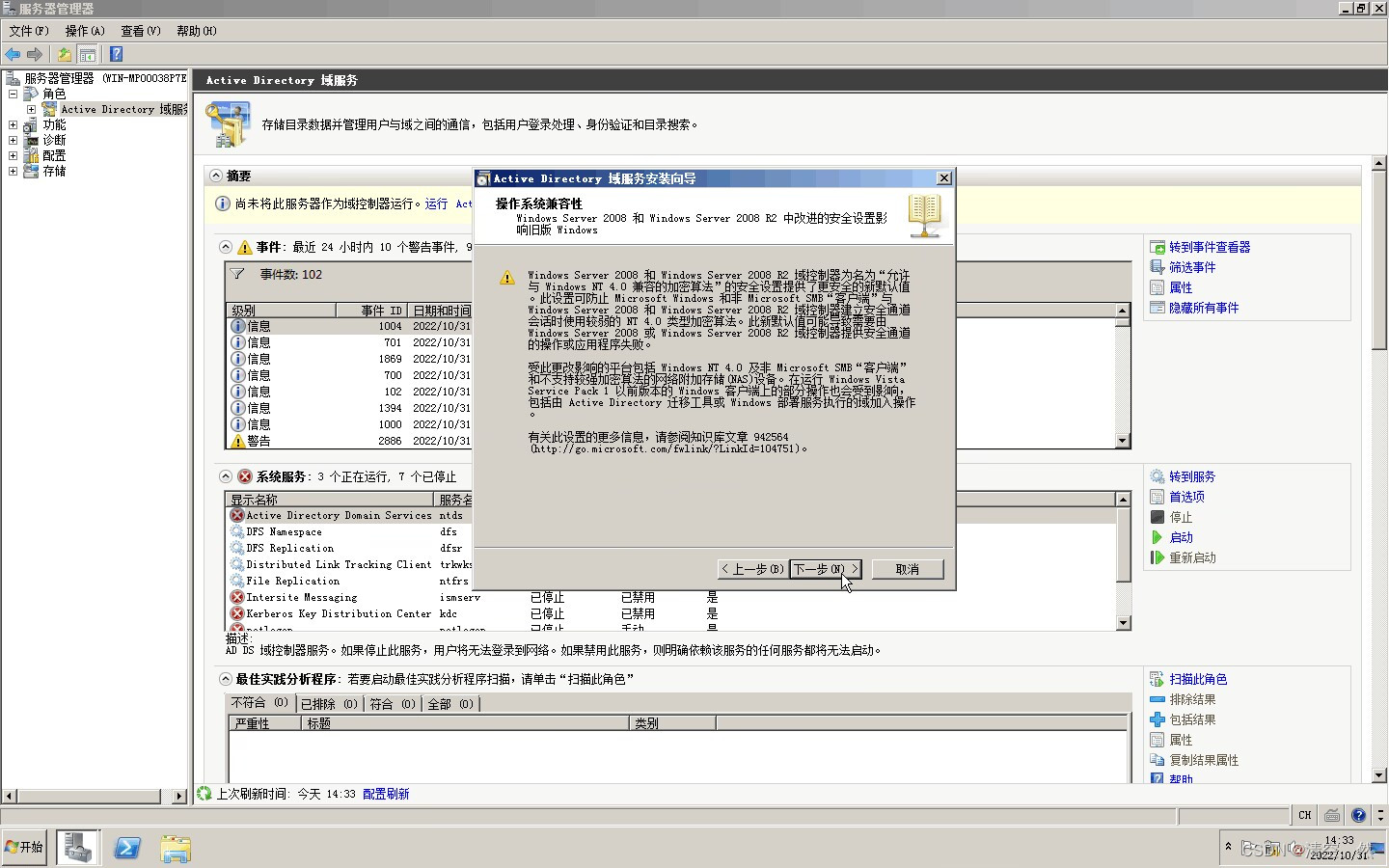
Task: Select 功能 in the console tree
Action: (x=54, y=124)
